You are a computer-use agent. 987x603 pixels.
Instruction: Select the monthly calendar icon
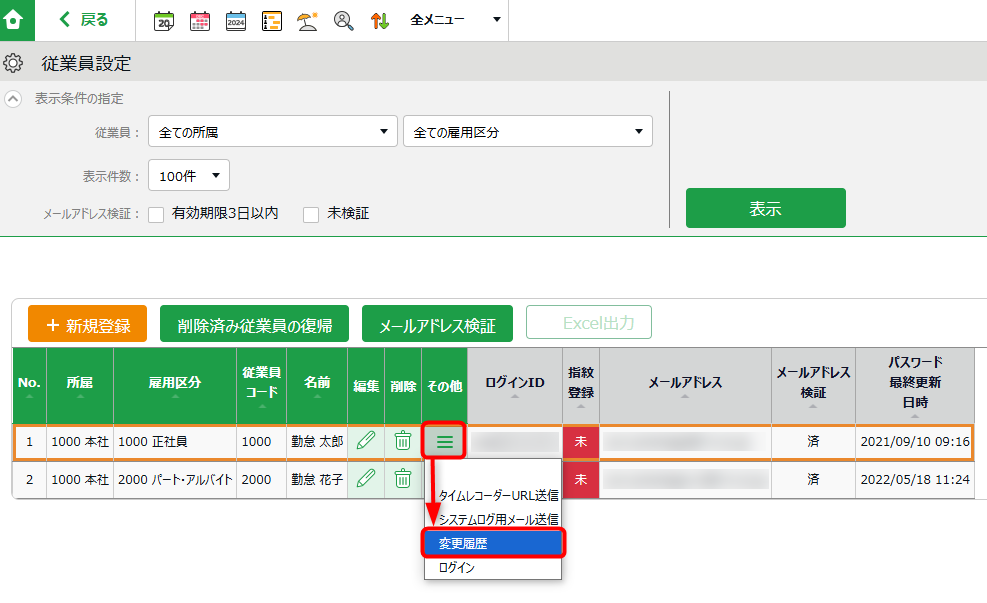coord(199,19)
